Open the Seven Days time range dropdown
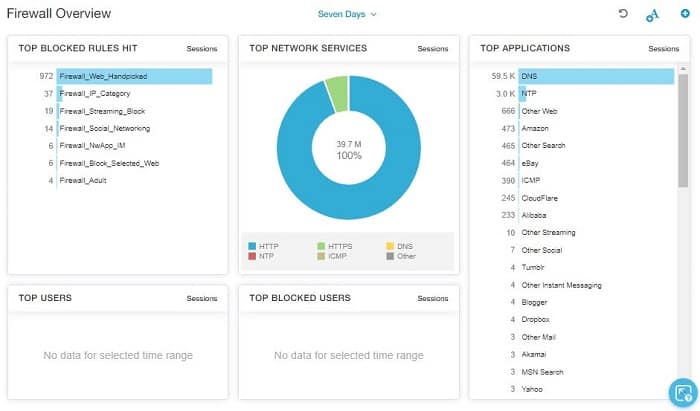Viewport: 700px width, 411px height. pyautogui.click(x=347, y=14)
